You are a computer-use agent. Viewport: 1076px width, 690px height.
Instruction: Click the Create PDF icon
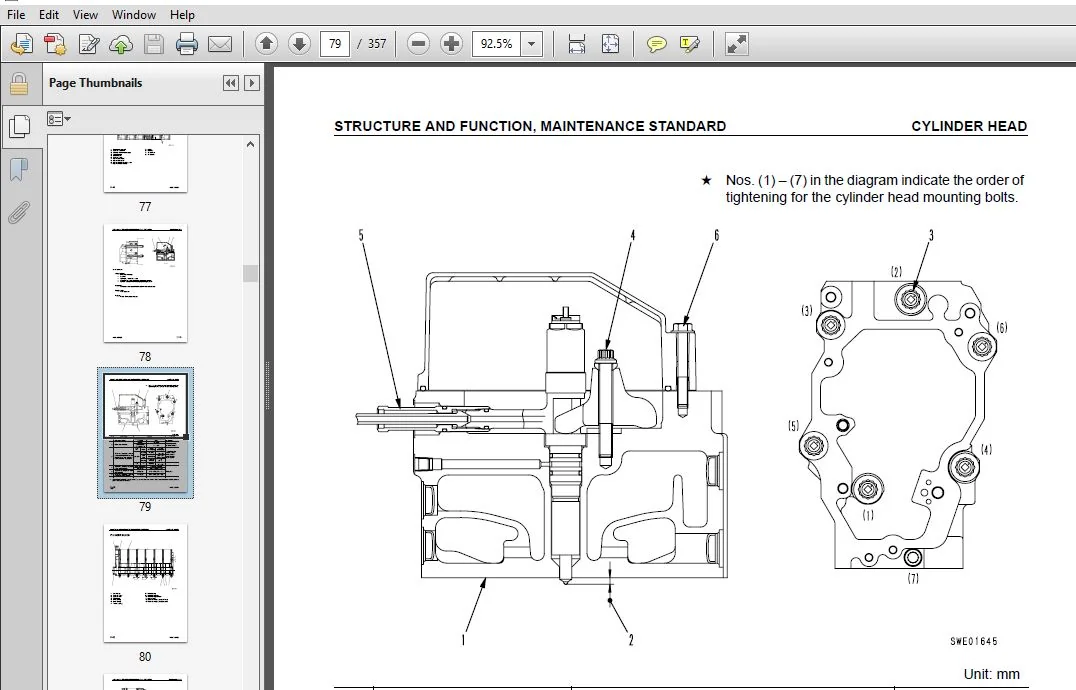pyautogui.click(x=55, y=44)
